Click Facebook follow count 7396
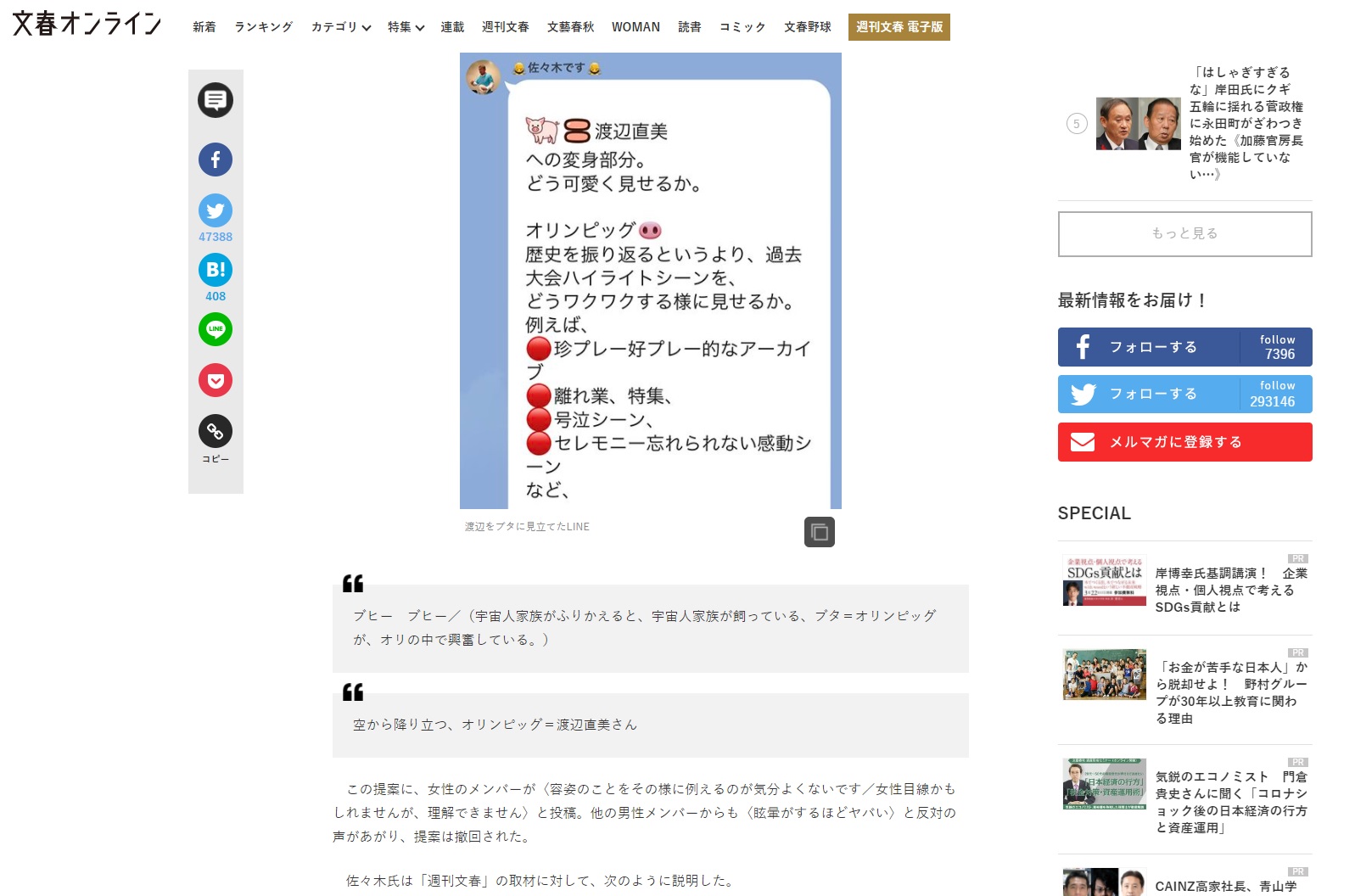 click(x=1279, y=355)
